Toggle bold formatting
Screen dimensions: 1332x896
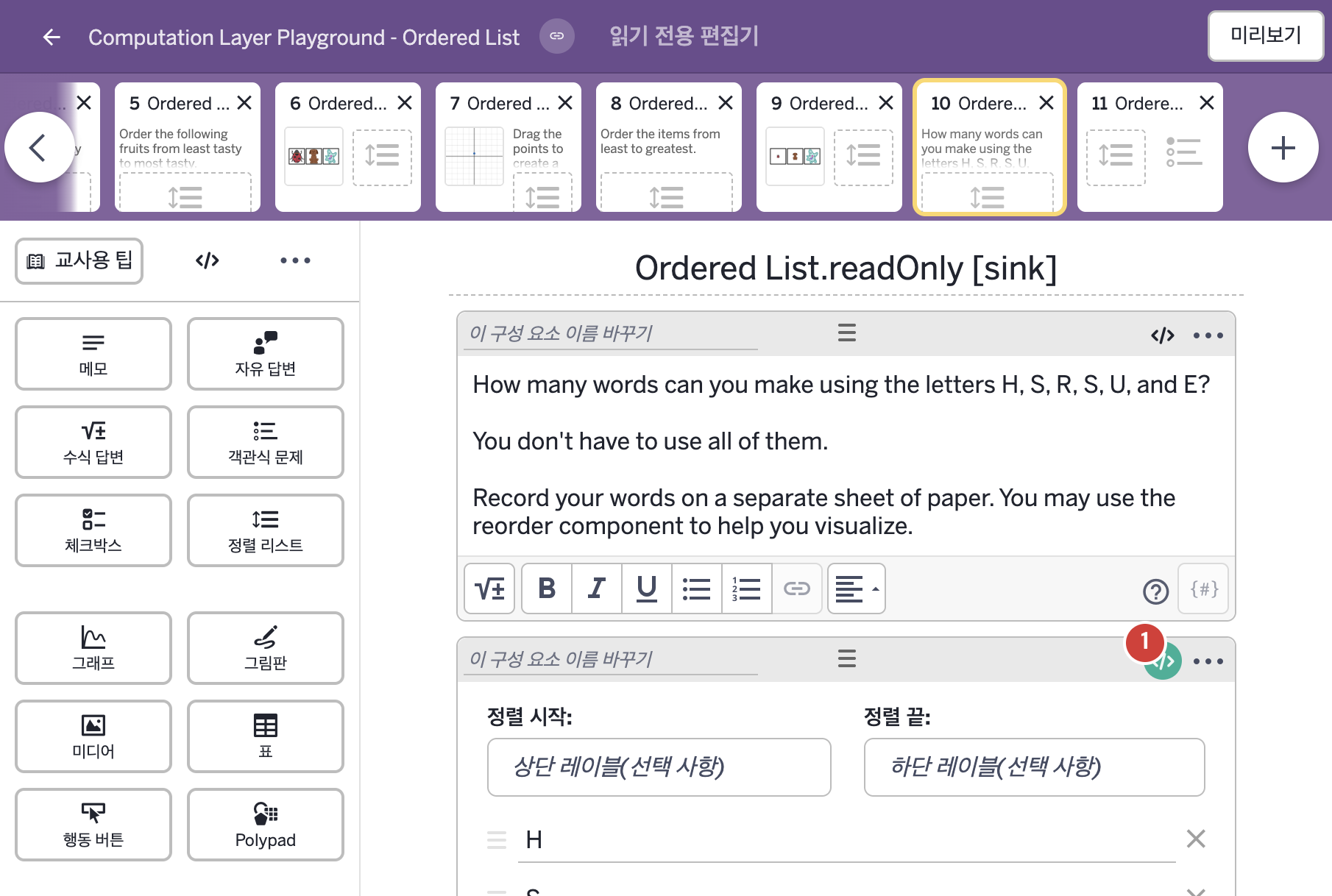(547, 589)
